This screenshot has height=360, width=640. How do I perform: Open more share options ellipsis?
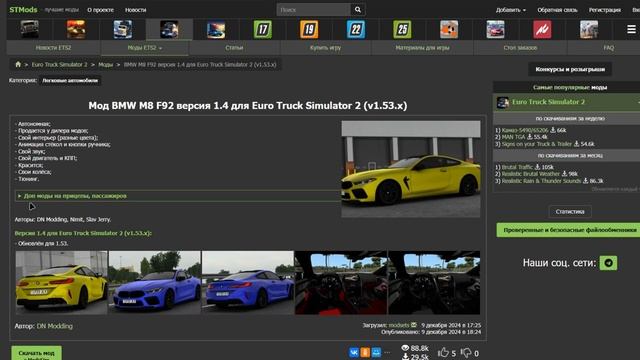click(387, 352)
